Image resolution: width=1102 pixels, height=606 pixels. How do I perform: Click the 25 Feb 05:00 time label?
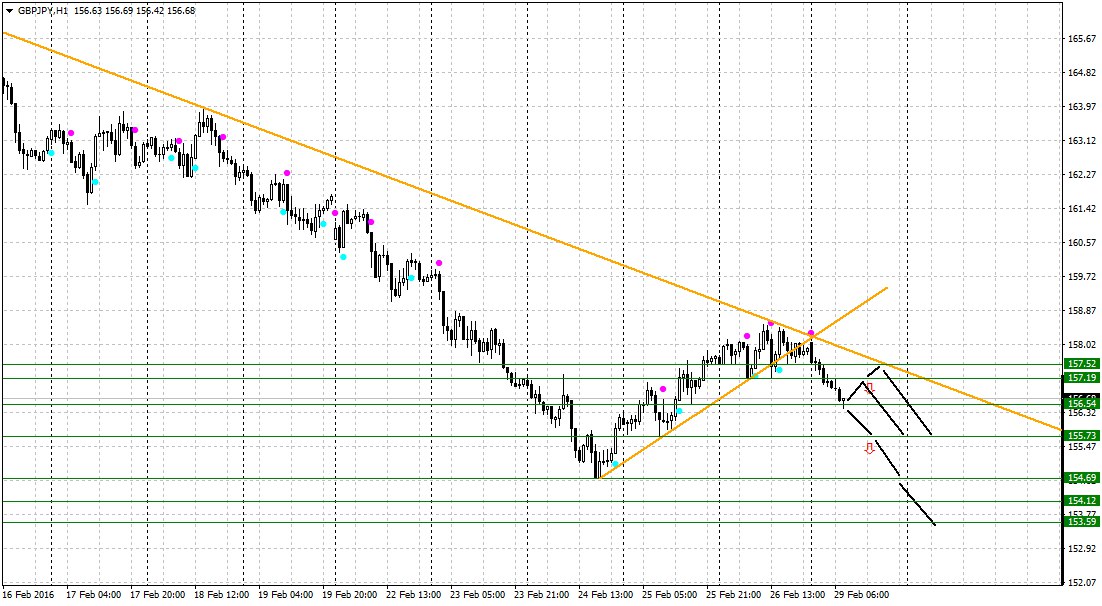(670, 595)
